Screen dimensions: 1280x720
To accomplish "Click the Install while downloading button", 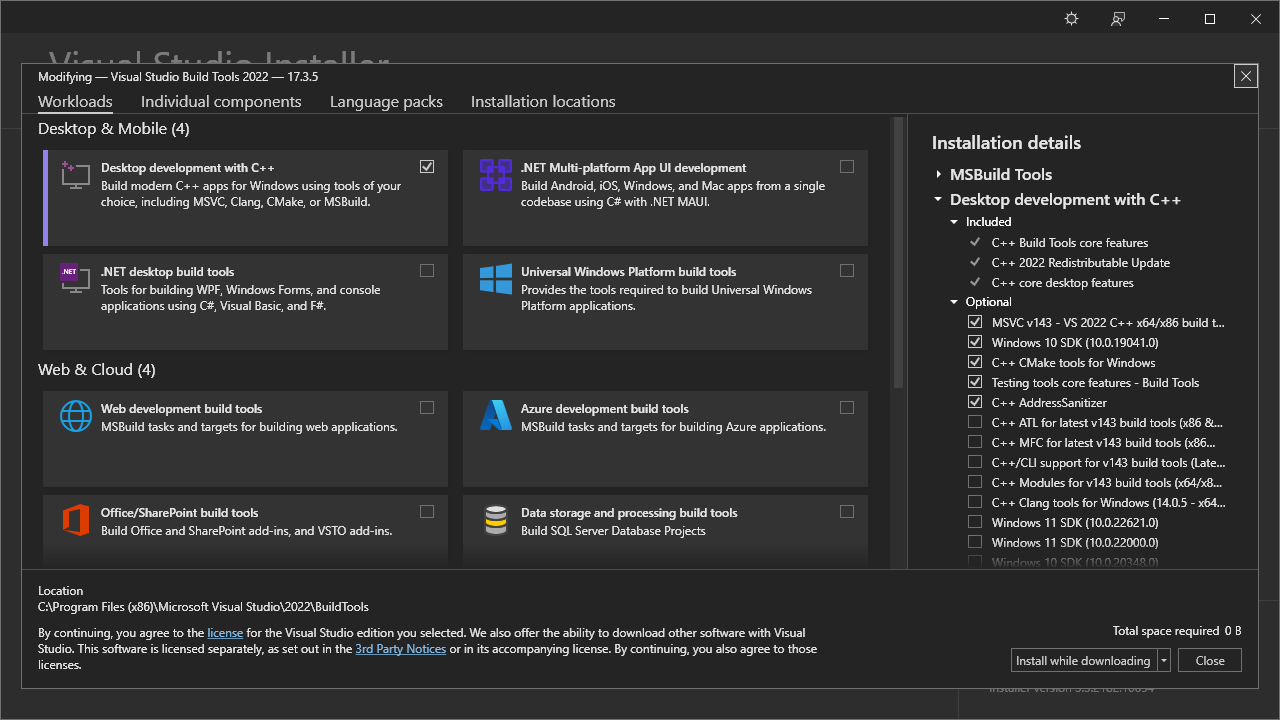I will coord(1083,661).
